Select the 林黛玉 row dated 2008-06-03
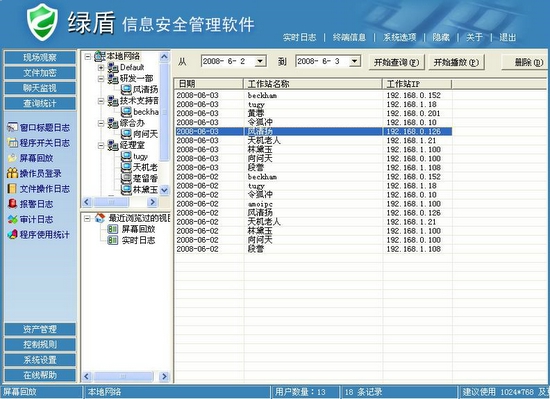The width and height of the screenshot is (550, 399). click(314, 150)
